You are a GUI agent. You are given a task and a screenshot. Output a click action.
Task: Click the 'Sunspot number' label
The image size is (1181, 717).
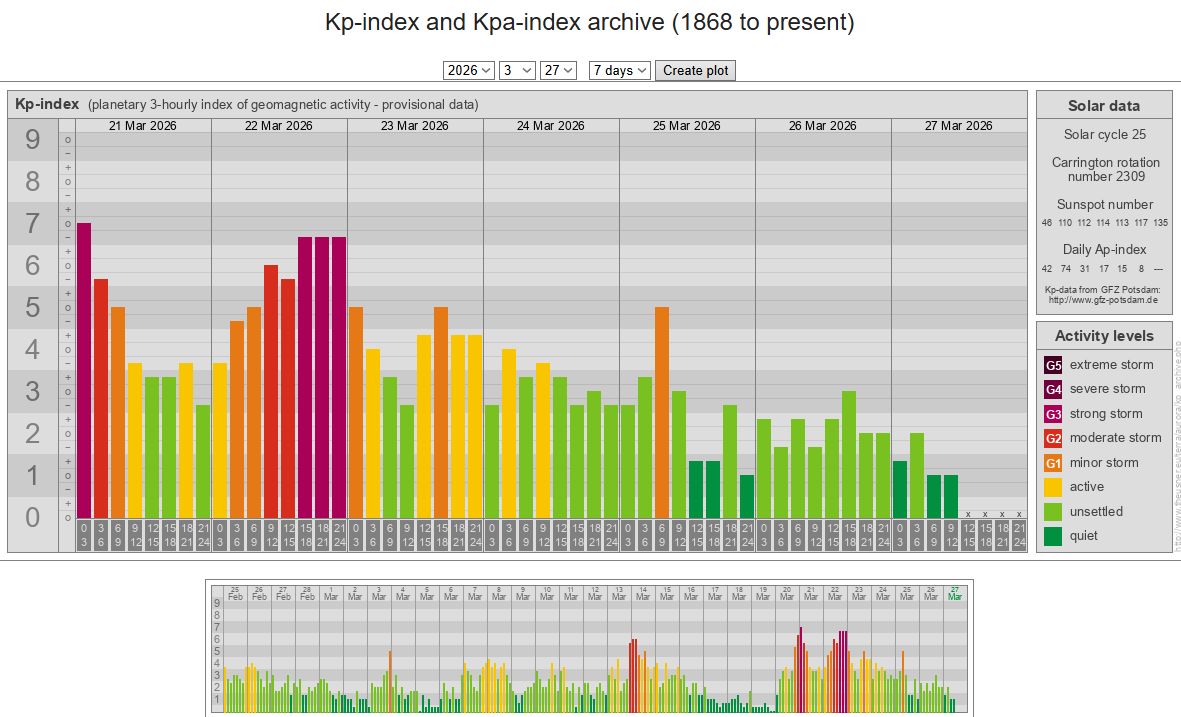pyautogui.click(x=1105, y=205)
